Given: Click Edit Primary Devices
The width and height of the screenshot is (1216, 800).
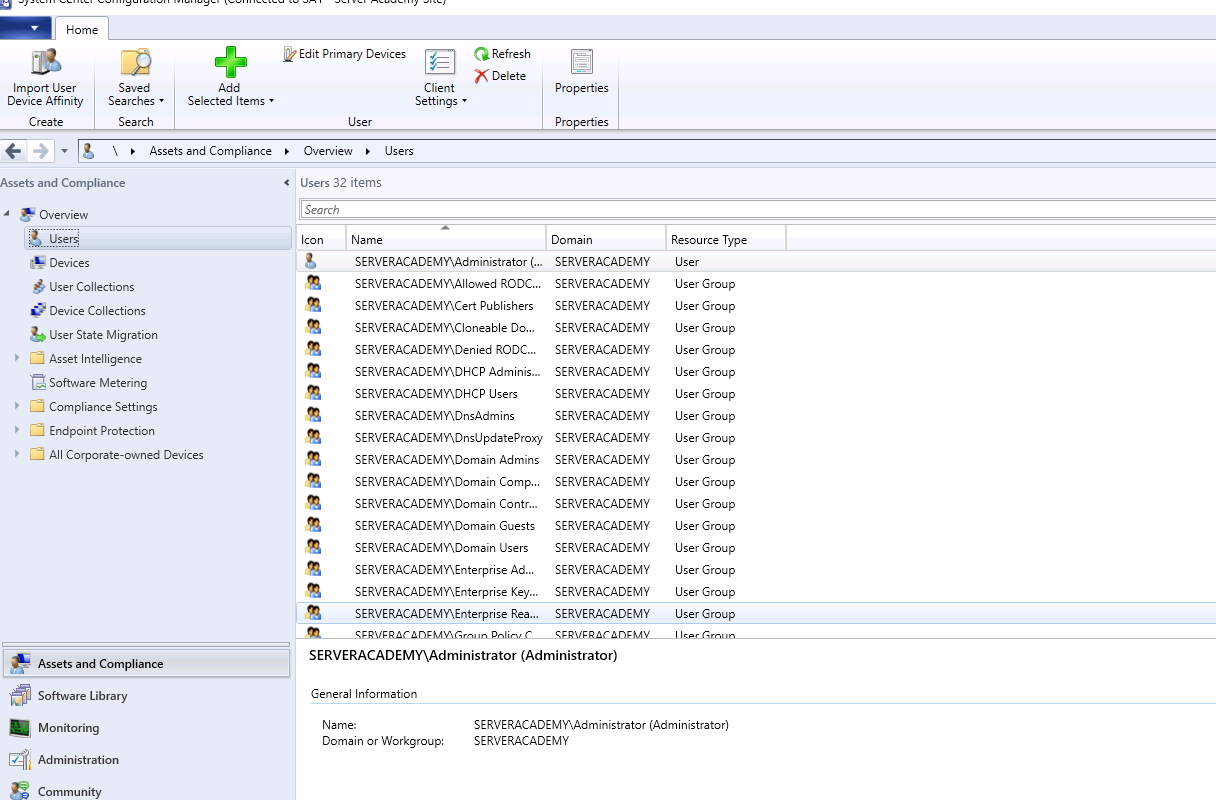Looking at the screenshot, I should 344,54.
